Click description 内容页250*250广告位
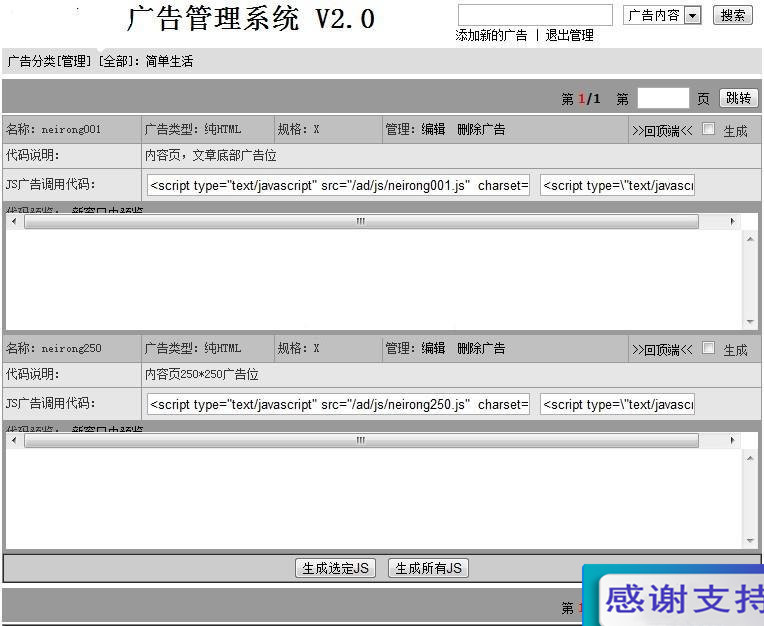 click(x=202, y=375)
